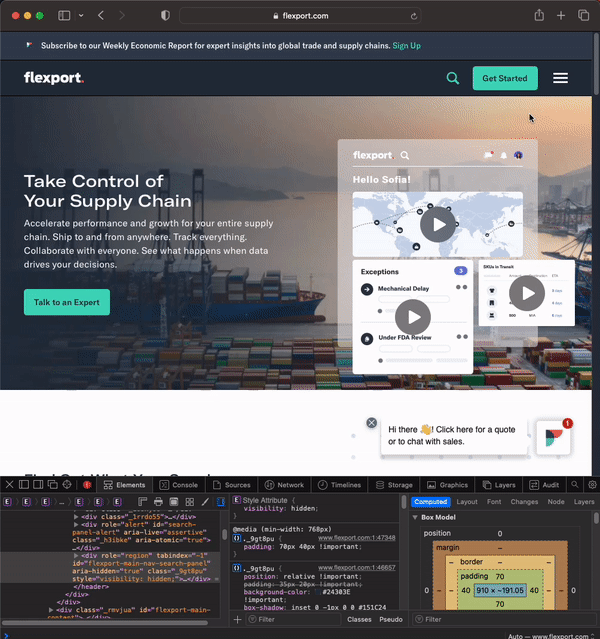
Task: Open Web Inspector settings gear
Action: click(x=592, y=485)
